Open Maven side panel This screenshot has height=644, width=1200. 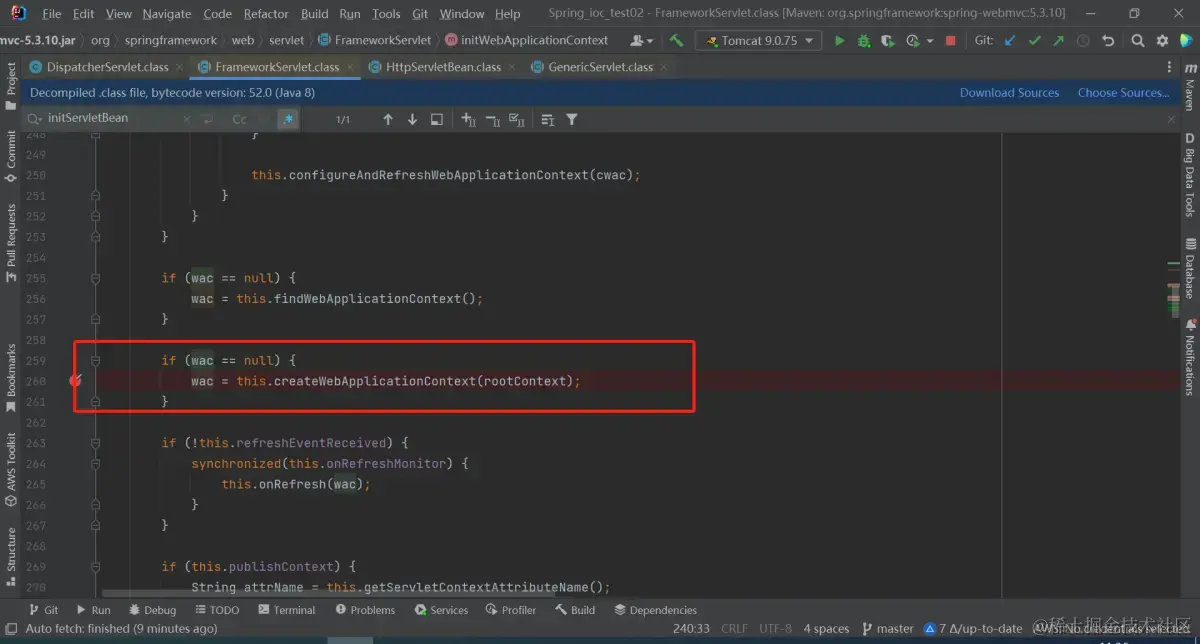tap(1190, 86)
